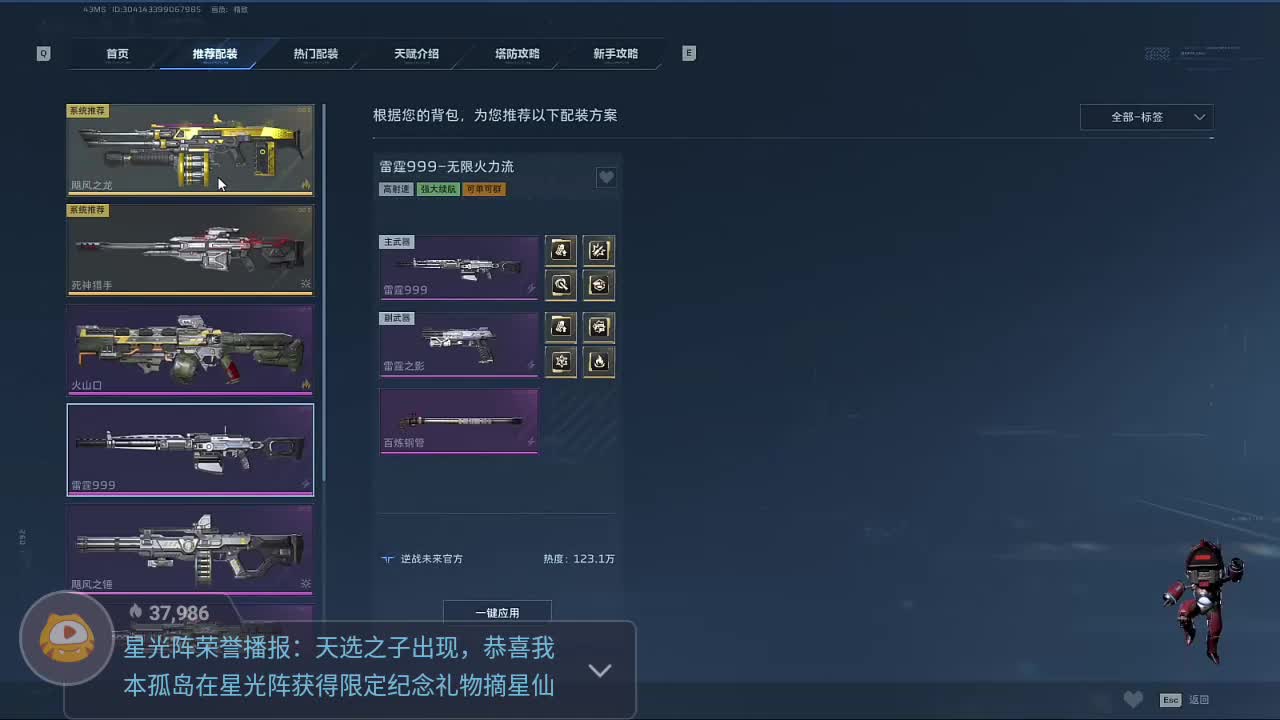Click the Q key icon left of tabs

[x=43, y=54]
